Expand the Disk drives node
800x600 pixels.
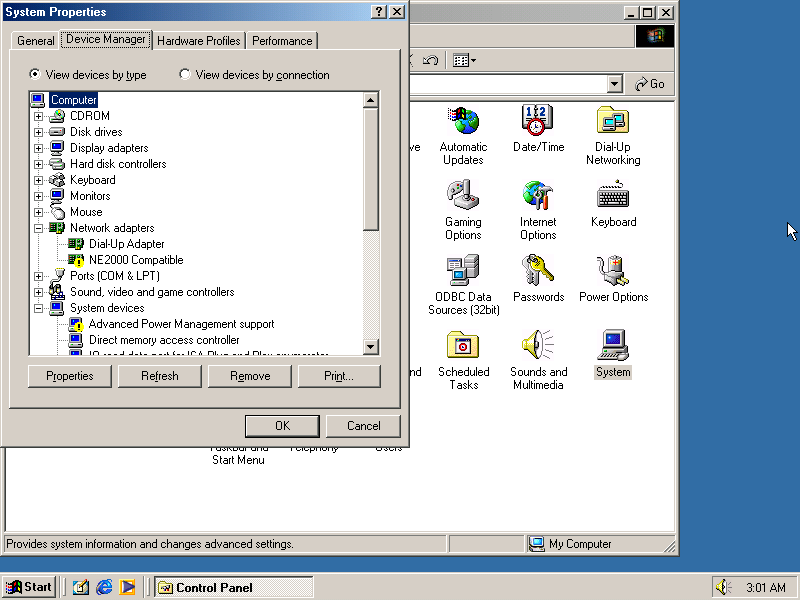click(x=38, y=131)
